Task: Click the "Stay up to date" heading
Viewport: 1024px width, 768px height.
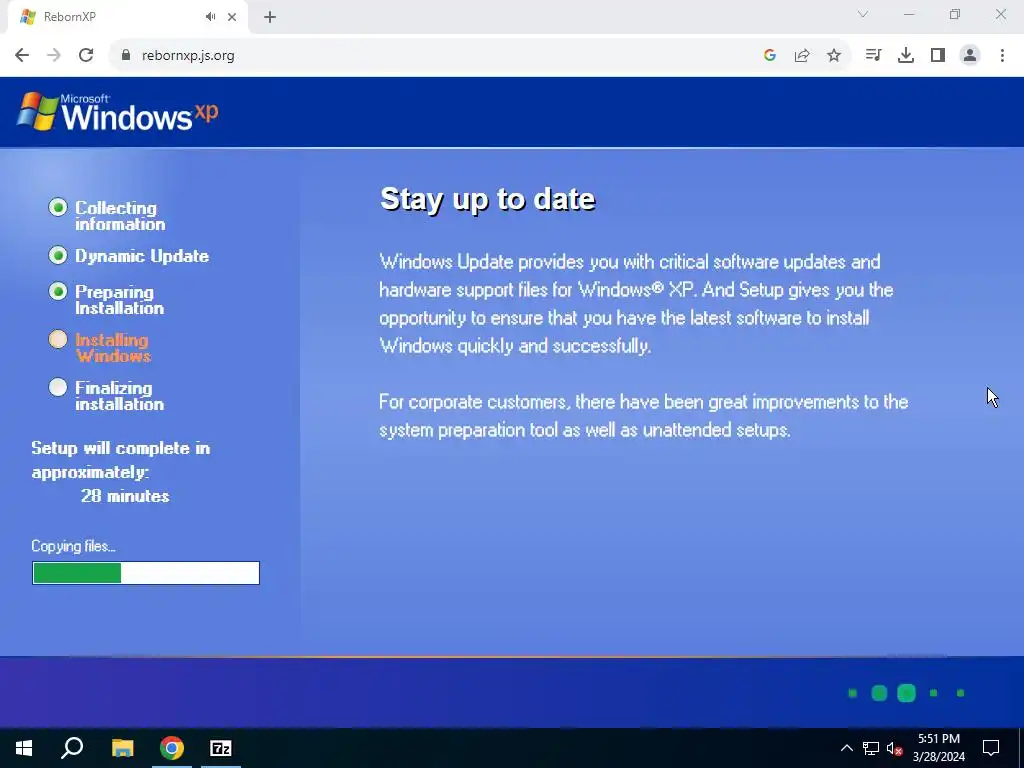Action: [487, 199]
